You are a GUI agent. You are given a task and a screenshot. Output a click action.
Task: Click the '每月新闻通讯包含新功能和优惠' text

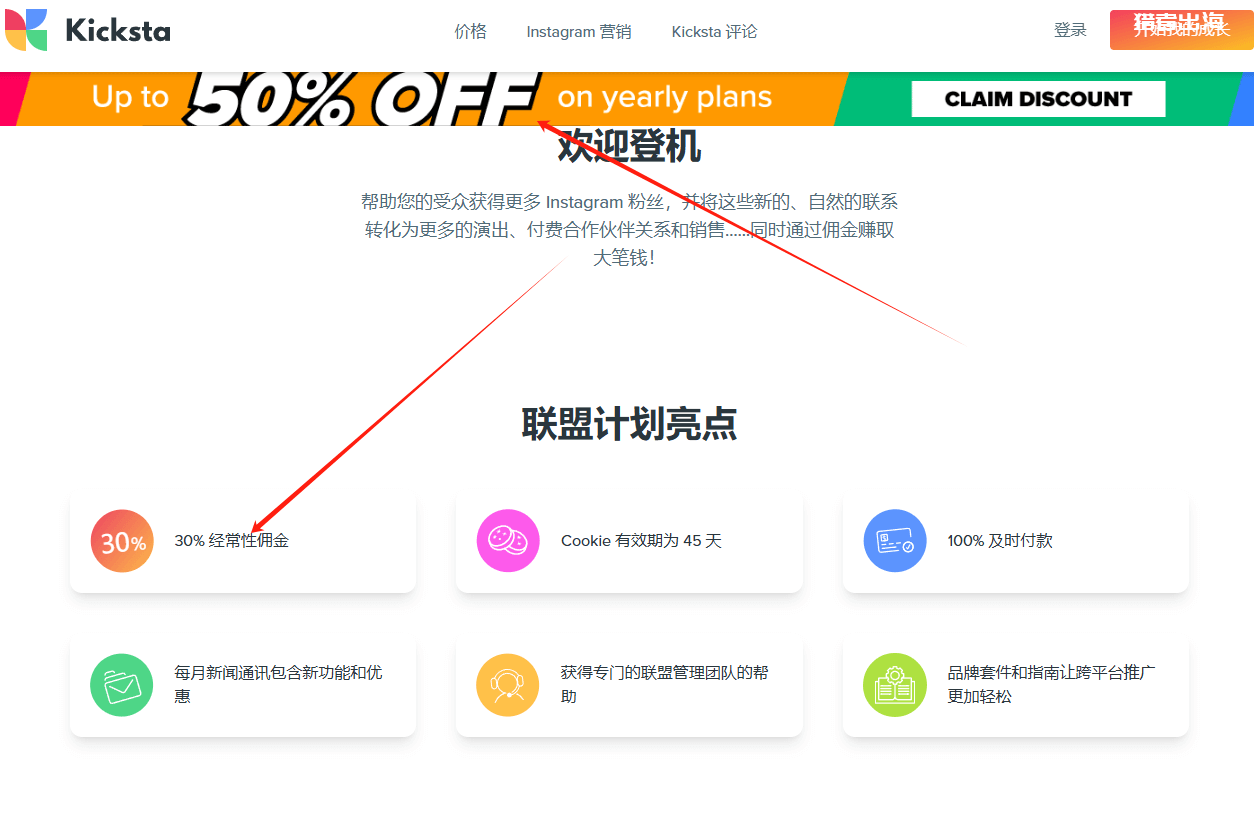pyautogui.click(x=278, y=685)
